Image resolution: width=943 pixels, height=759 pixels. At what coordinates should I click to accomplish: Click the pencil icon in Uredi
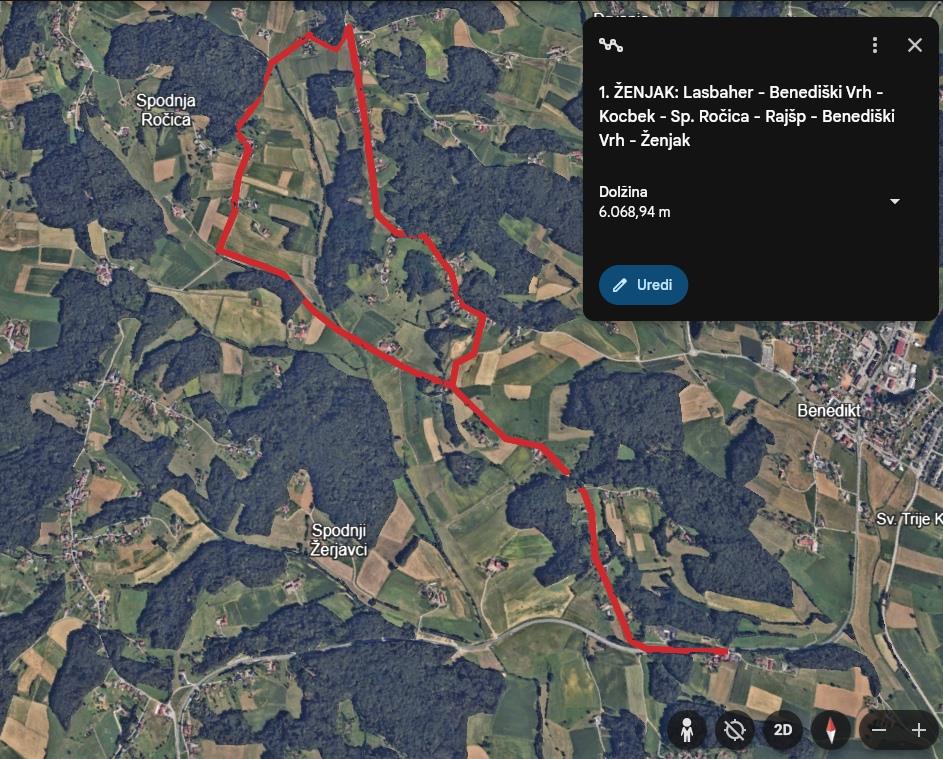point(619,285)
